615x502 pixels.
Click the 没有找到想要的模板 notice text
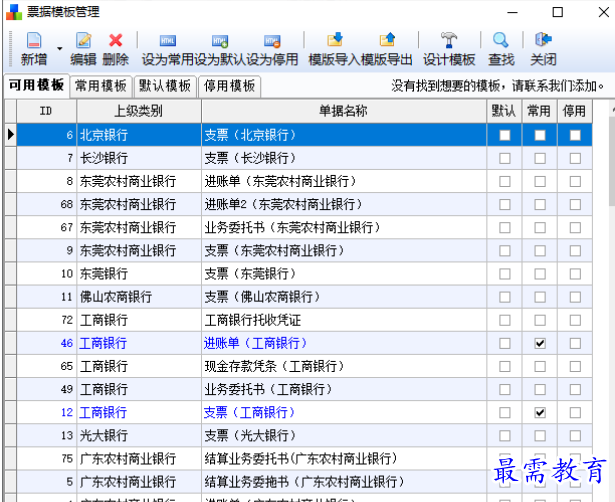498,86
